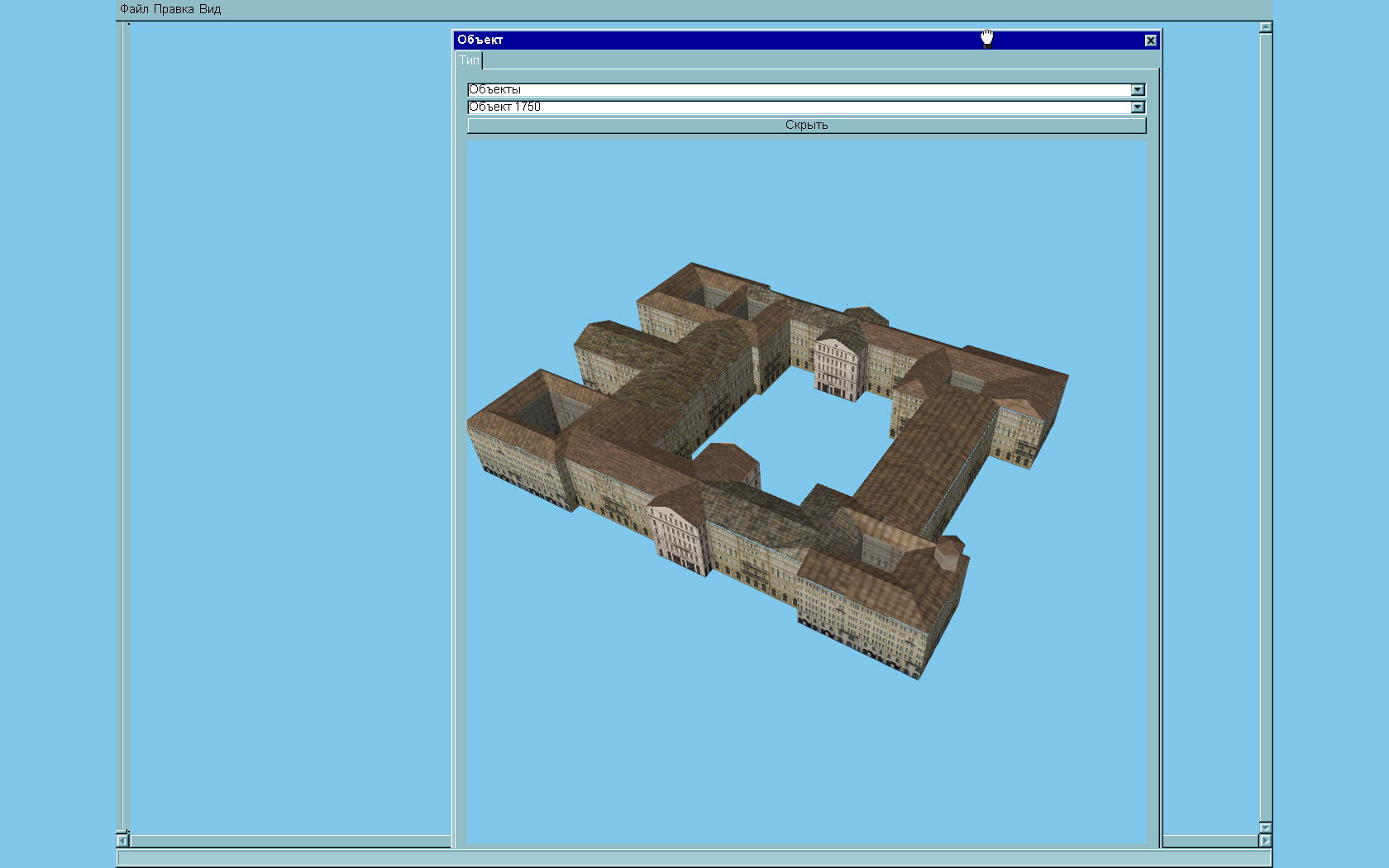
Task: Click the Скрыть button
Action: click(x=807, y=126)
